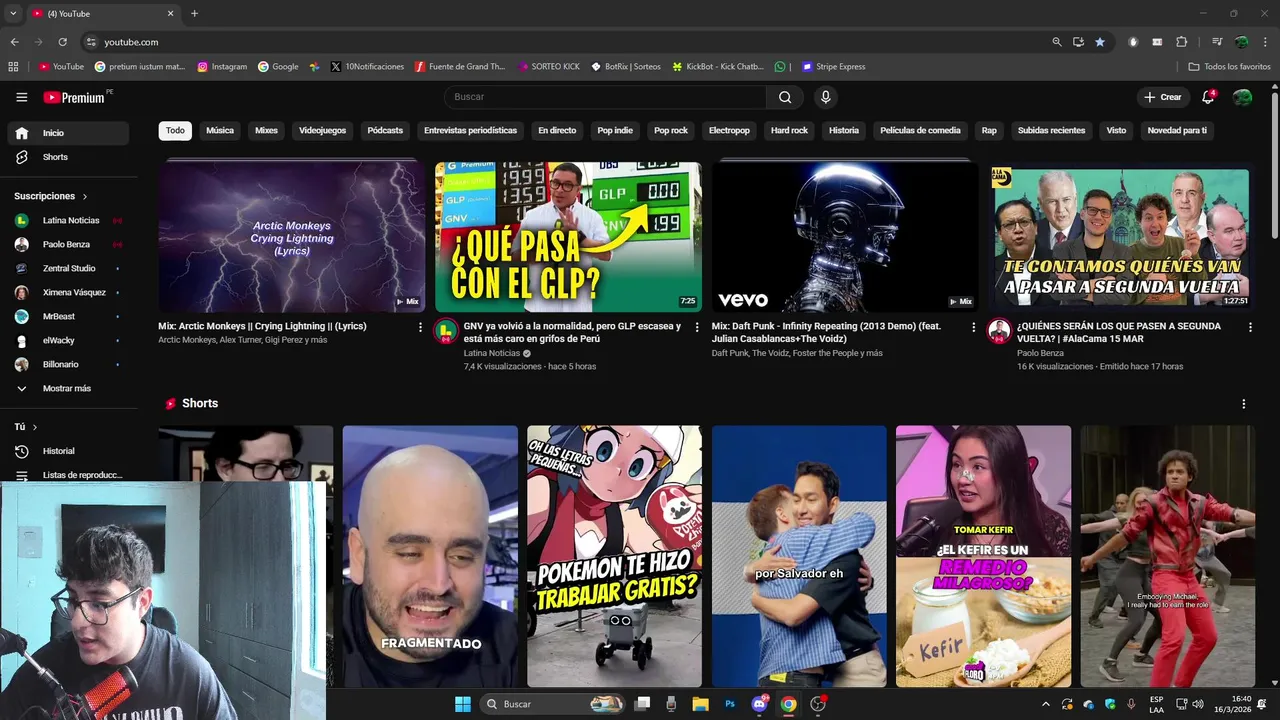1280x720 pixels.
Task: Reload the page in Chrome
Action: coord(62,42)
